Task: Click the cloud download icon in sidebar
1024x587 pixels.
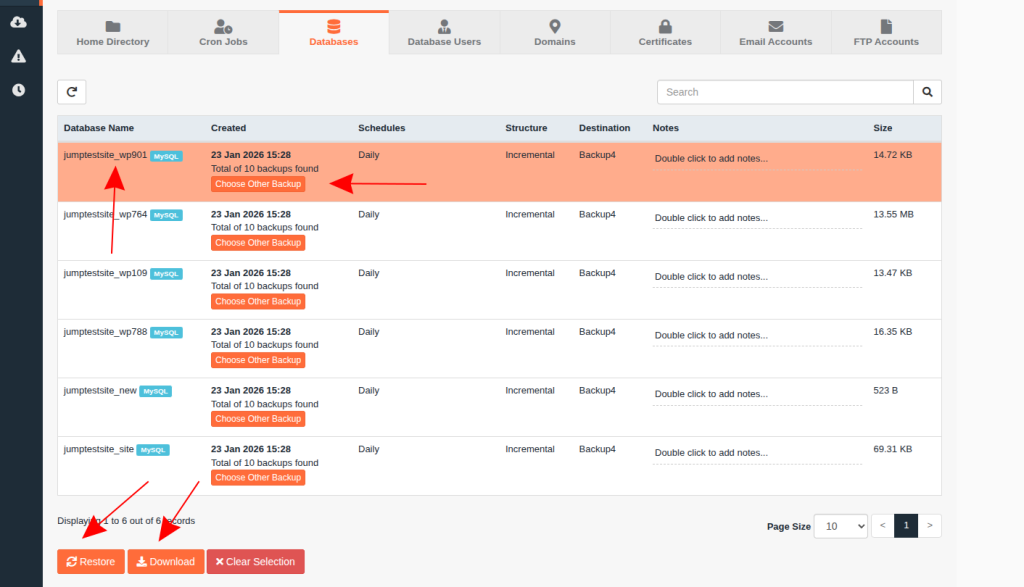Action: click(19, 23)
